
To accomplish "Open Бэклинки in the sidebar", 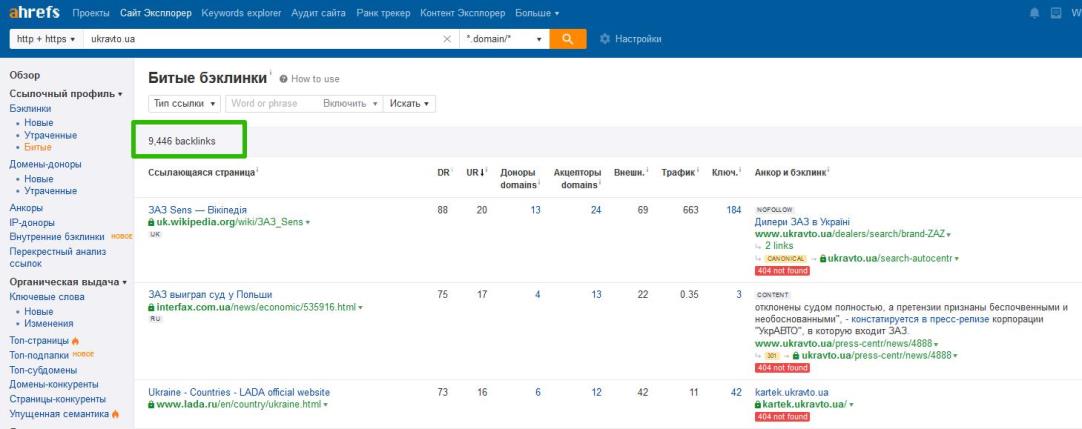I will click(x=30, y=108).
